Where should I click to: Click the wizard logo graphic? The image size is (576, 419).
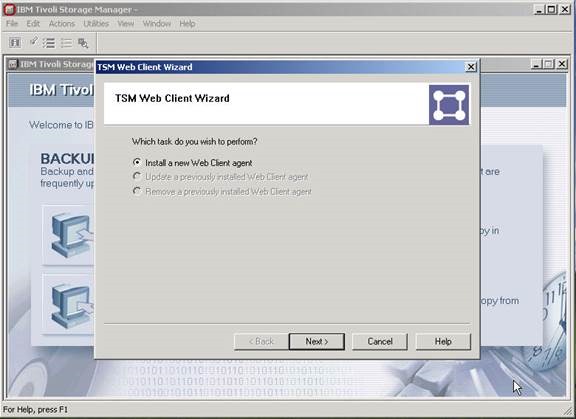click(449, 105)
